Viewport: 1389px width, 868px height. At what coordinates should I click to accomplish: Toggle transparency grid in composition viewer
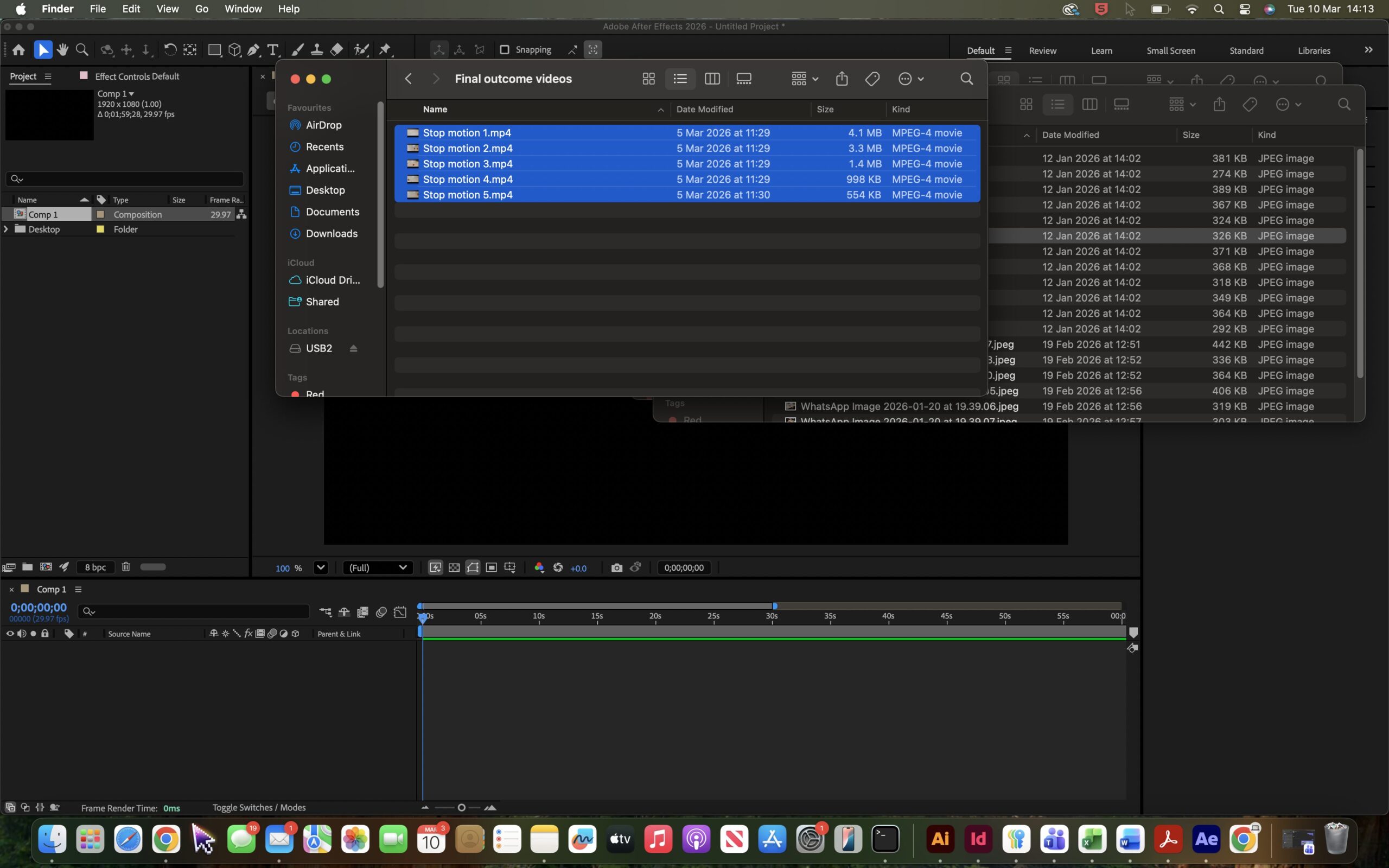click(x=454, y=568)
